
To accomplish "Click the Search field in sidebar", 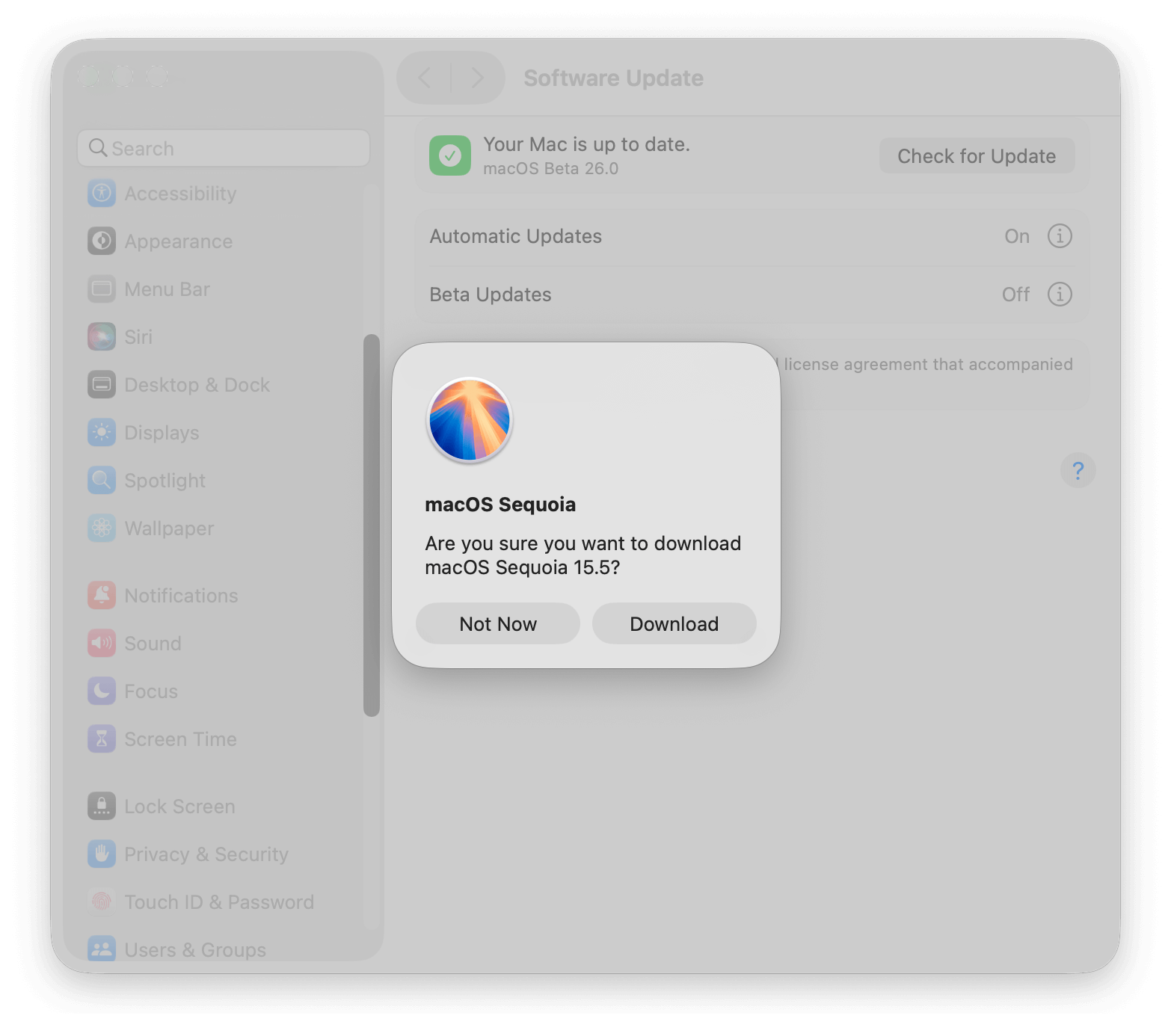I will [x=224, y=148].
